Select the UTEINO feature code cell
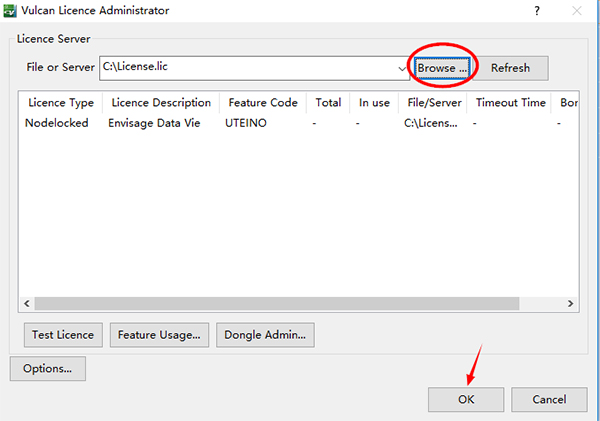Viewport: 600px width, 421px height. pos(246,123)
